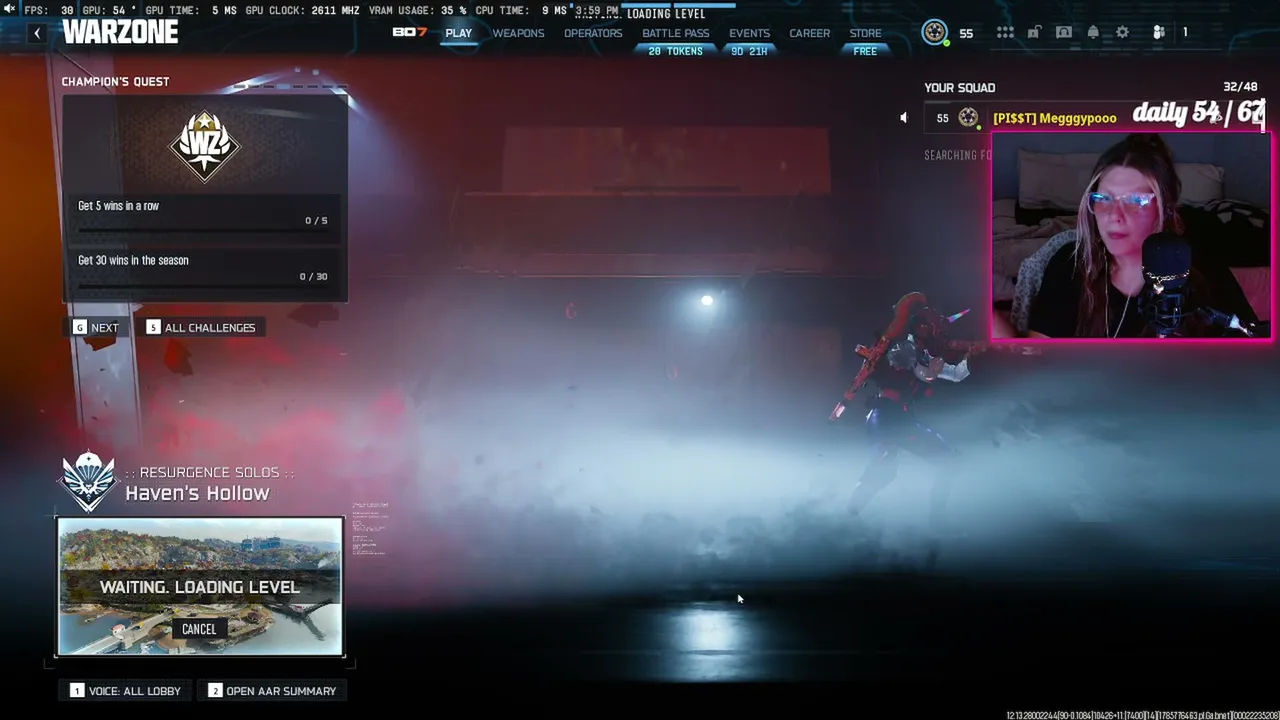Open settings gear icon
The width and height of the screenshot is (1280, 720).
click(x=1123, y=32)
